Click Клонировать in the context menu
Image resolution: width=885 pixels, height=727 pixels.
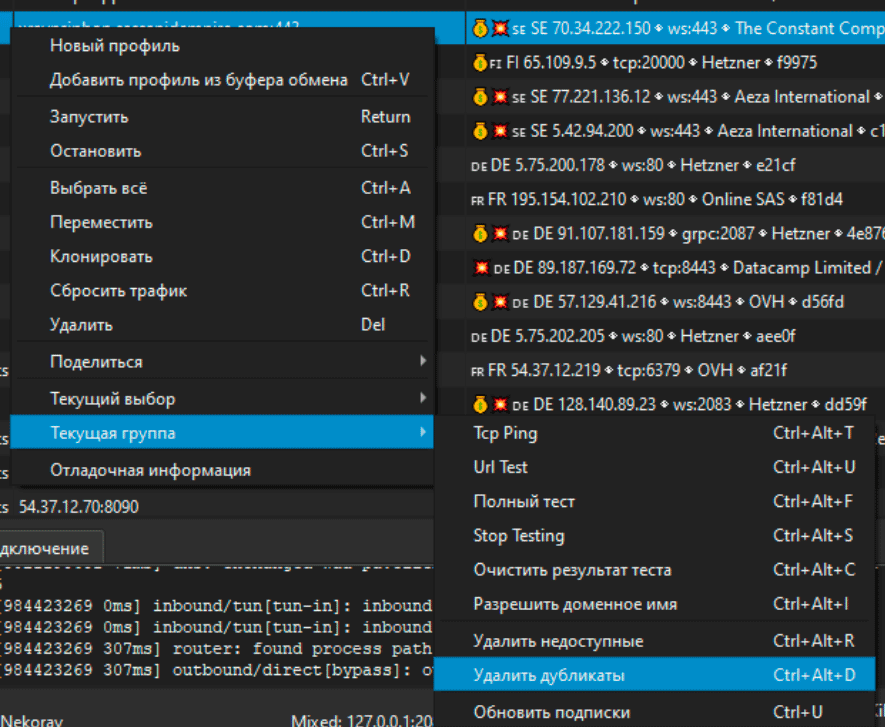pos(101,257)
